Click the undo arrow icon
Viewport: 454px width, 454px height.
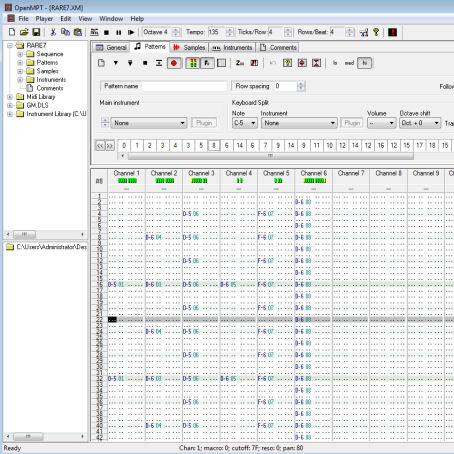[273, 63]
